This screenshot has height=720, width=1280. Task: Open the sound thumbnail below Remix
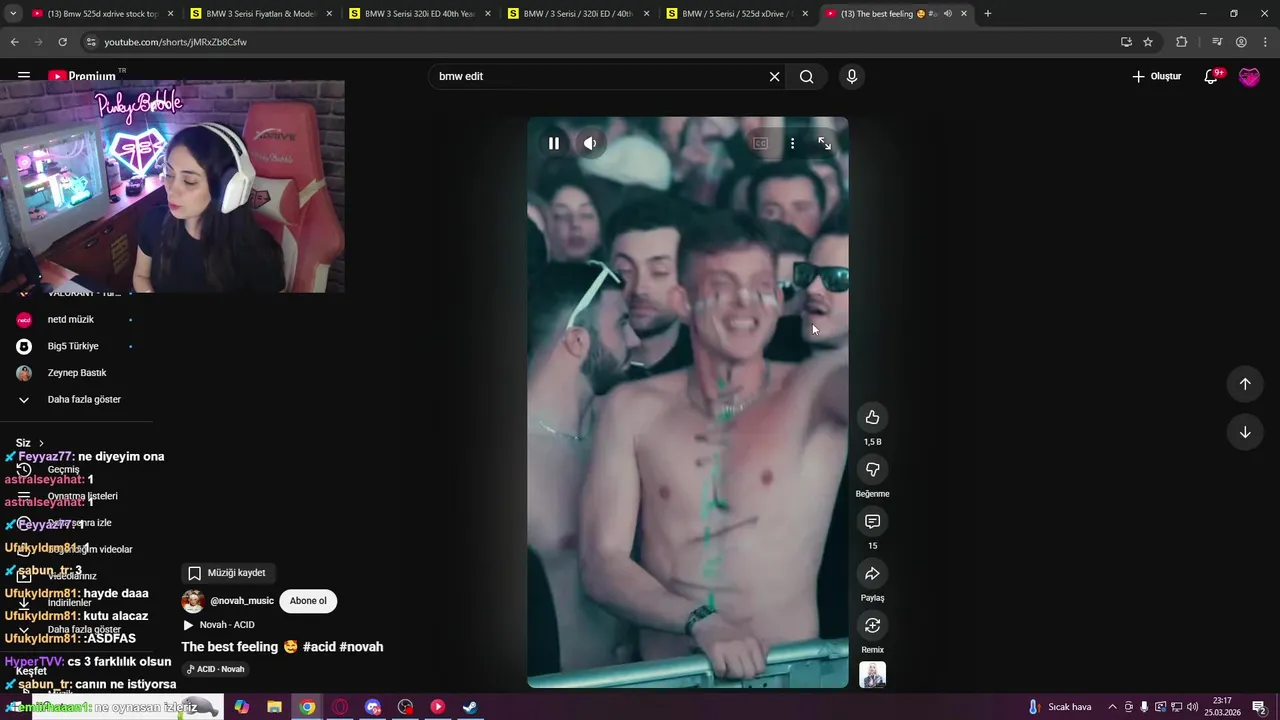872,675
